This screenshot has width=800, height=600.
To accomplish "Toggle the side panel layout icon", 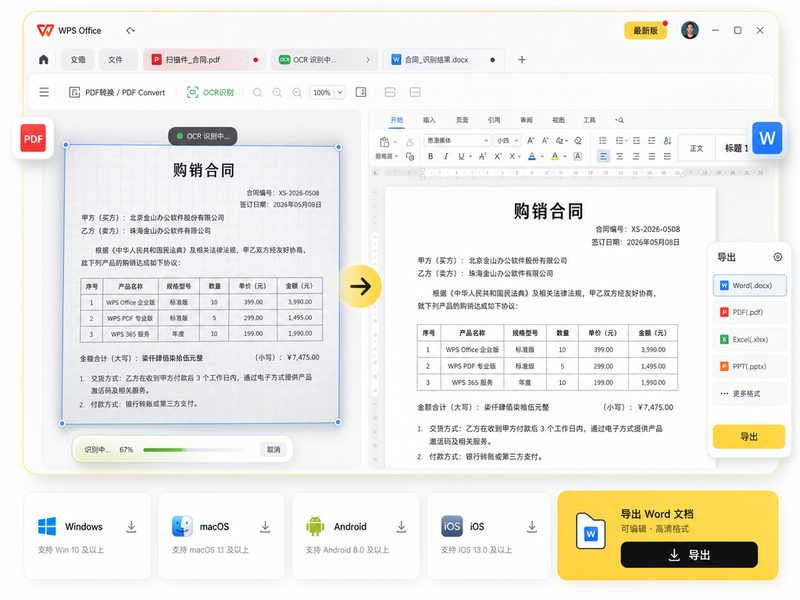I will click(361, 92).
